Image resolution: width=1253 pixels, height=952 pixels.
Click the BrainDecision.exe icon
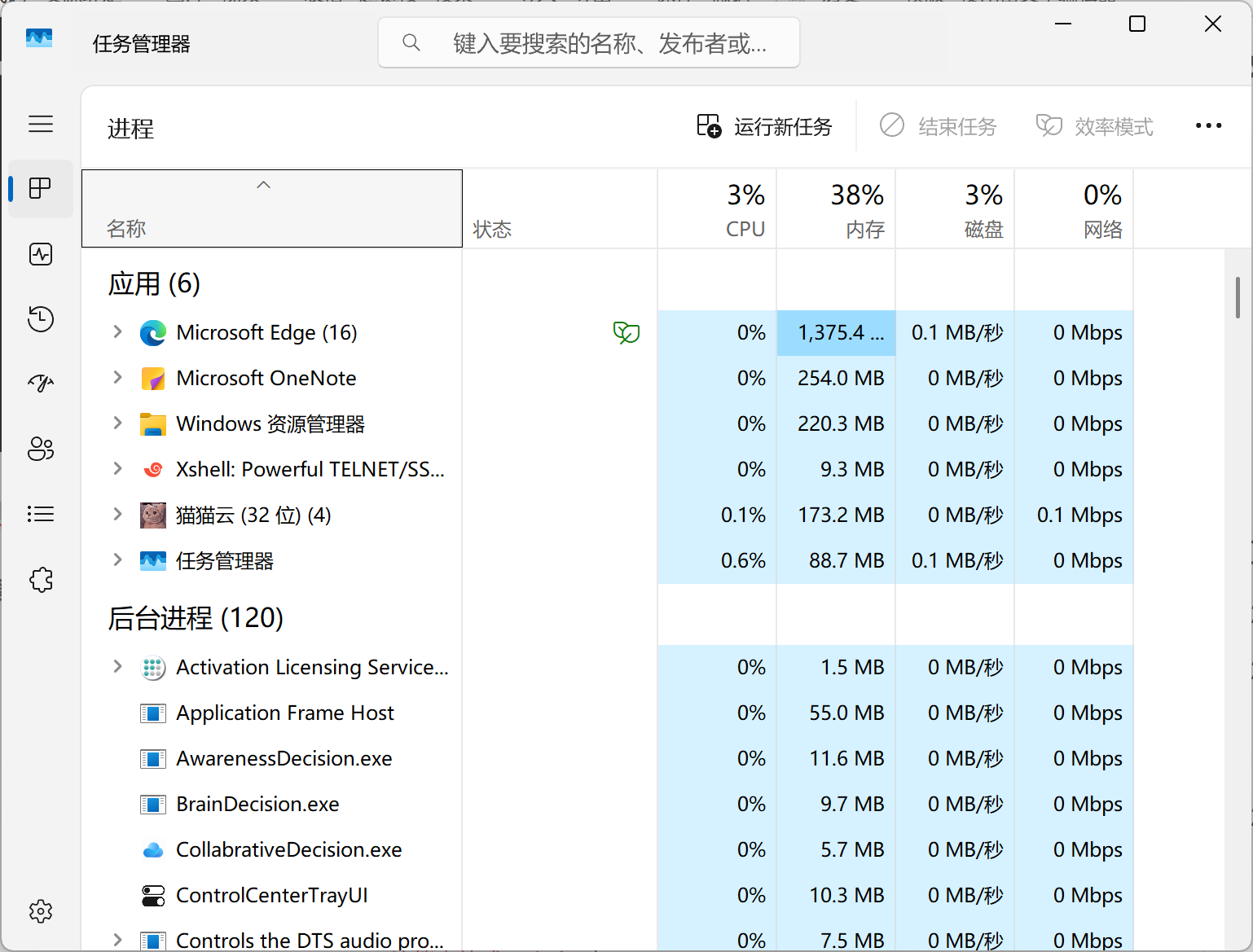point(153,805)
